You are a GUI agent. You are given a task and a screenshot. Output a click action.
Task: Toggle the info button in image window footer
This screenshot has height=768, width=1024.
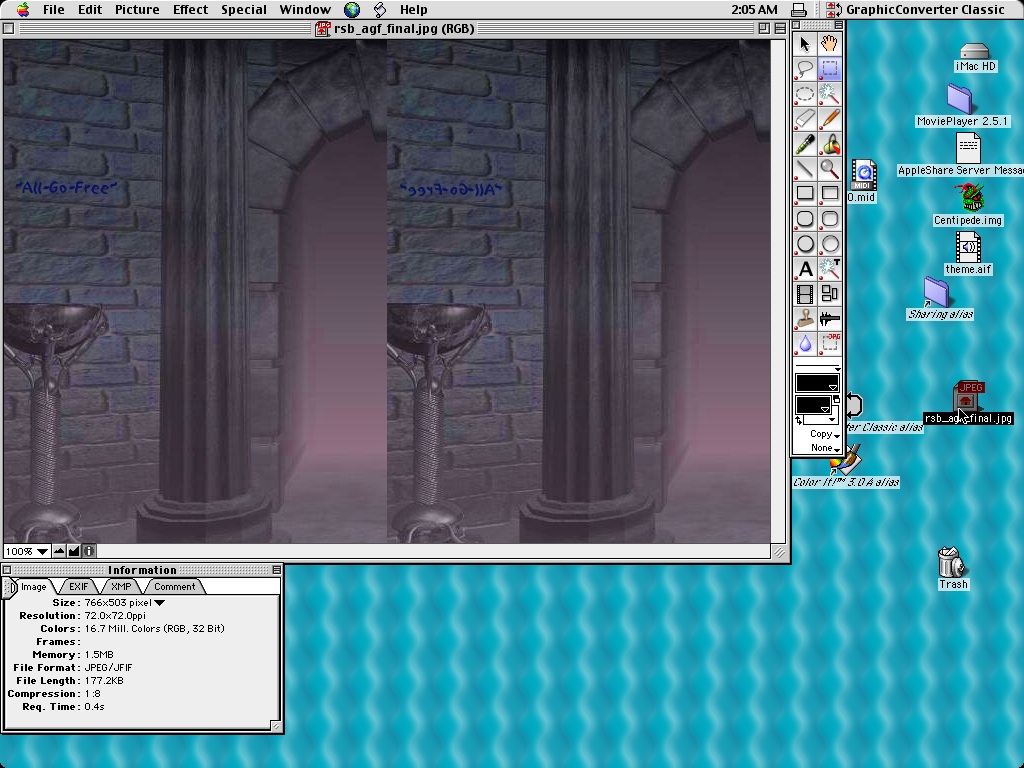click(89, 551)
